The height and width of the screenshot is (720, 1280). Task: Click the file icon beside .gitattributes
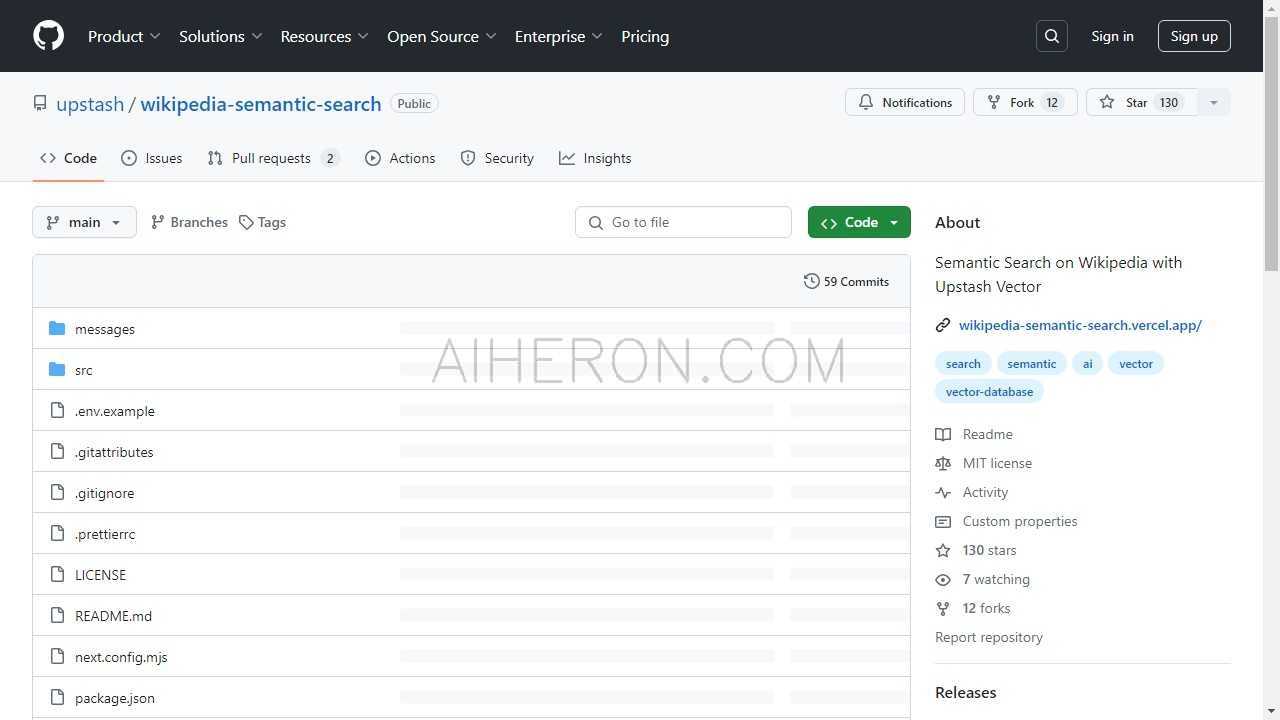[x=57, y=452]
